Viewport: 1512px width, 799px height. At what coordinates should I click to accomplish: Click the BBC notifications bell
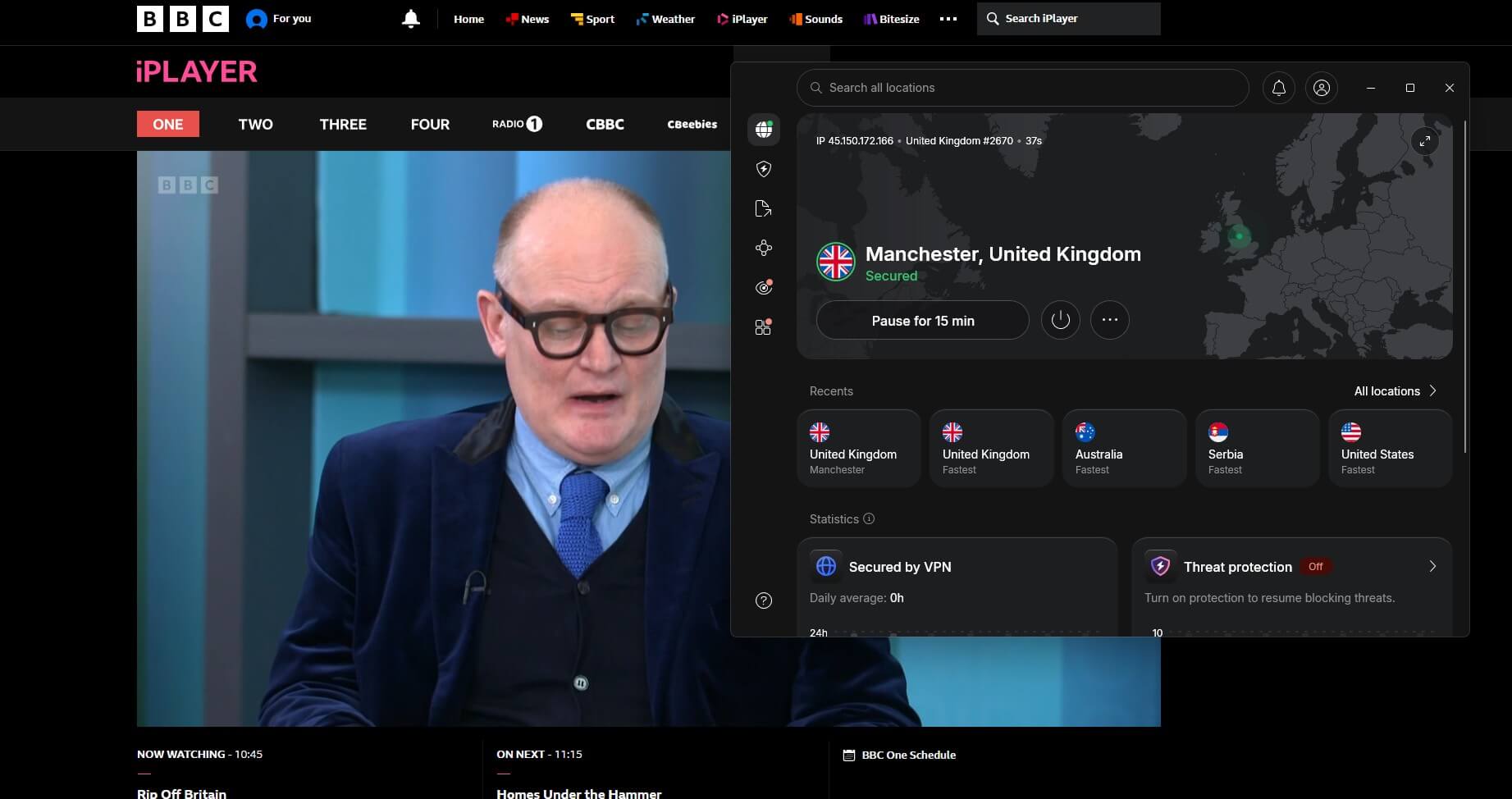click(411, 19)
